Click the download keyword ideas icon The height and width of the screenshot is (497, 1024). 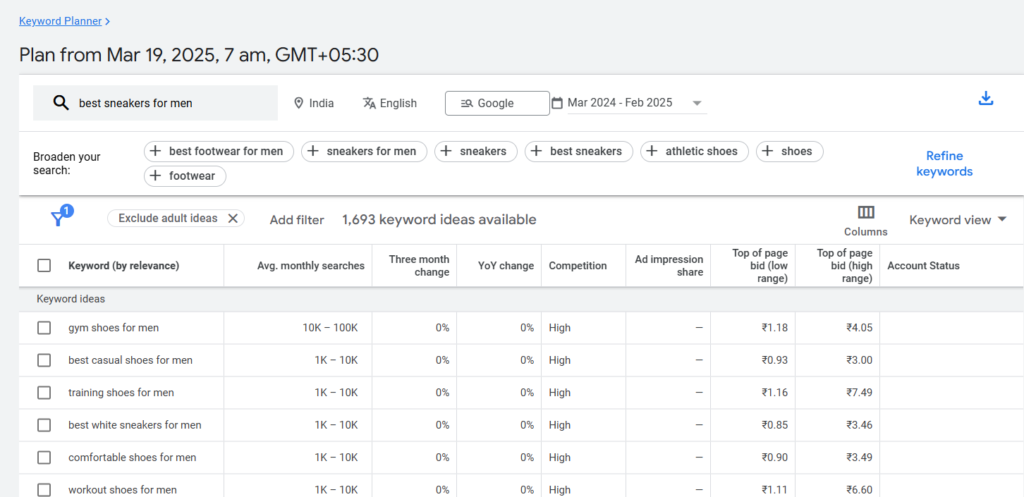click(985, 99)
